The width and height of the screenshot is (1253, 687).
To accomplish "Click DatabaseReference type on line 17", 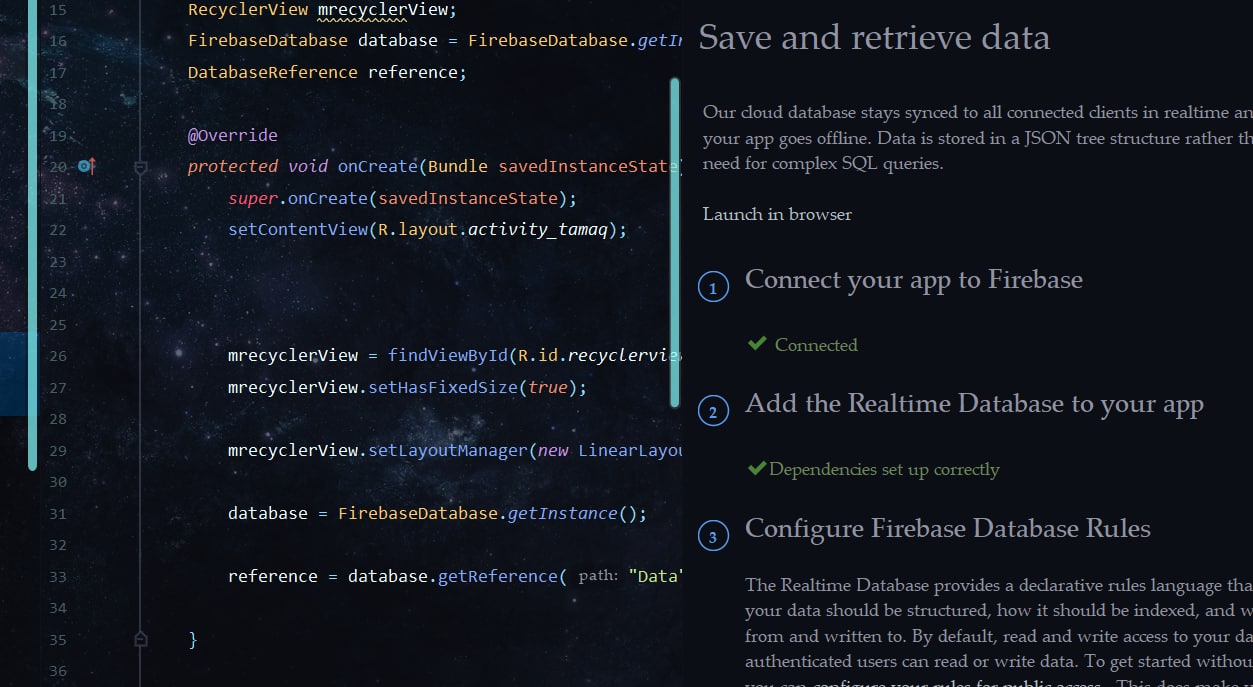I will point(272,72).
